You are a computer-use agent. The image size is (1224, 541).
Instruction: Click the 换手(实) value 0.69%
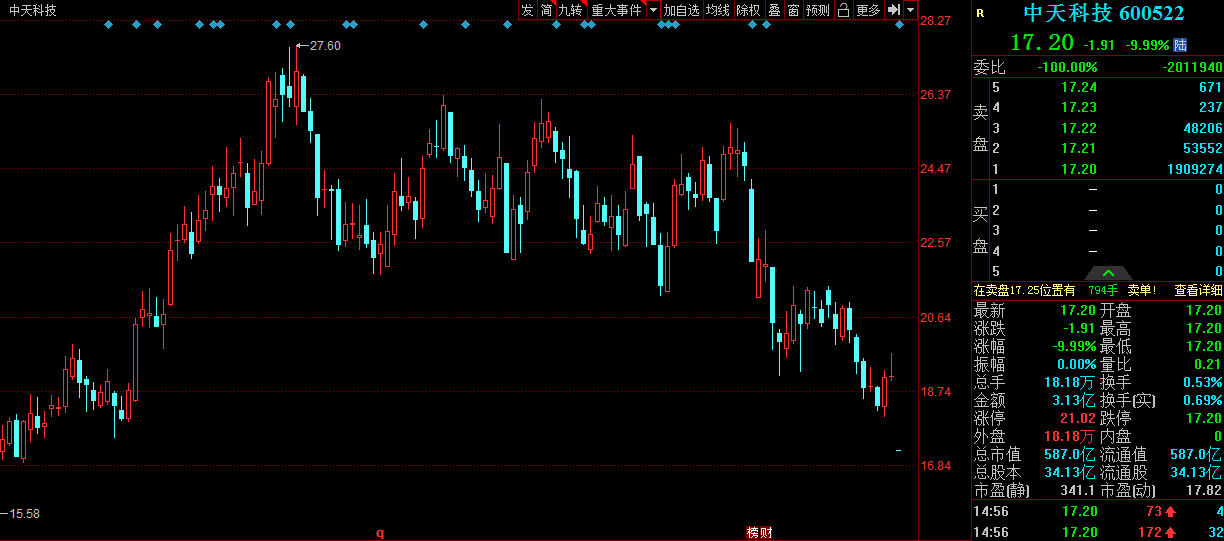pos(1201,400)
